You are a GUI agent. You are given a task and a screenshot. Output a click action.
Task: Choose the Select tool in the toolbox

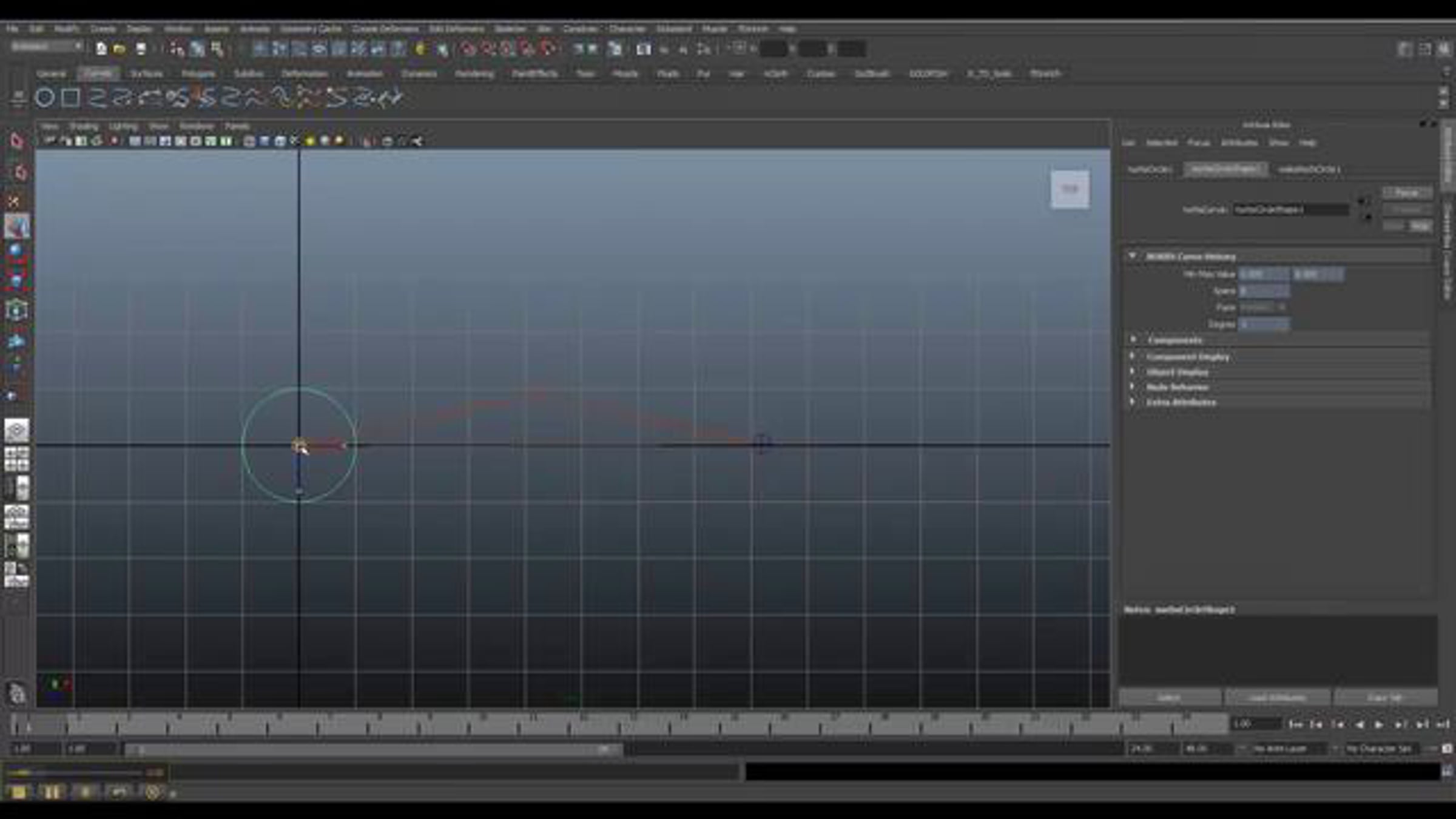click(16, 141)
